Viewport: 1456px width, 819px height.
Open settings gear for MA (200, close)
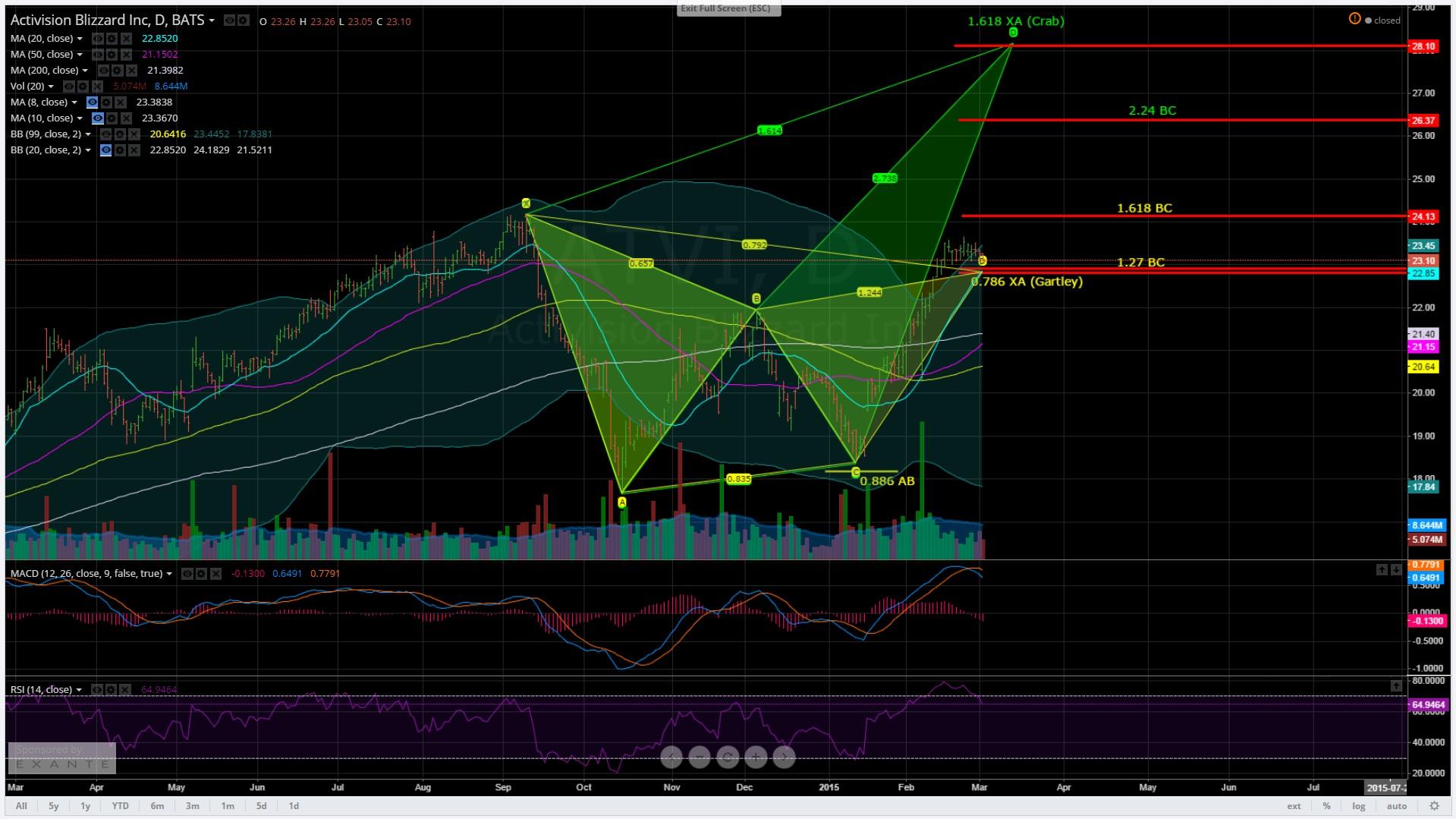[x=117, y=71]
